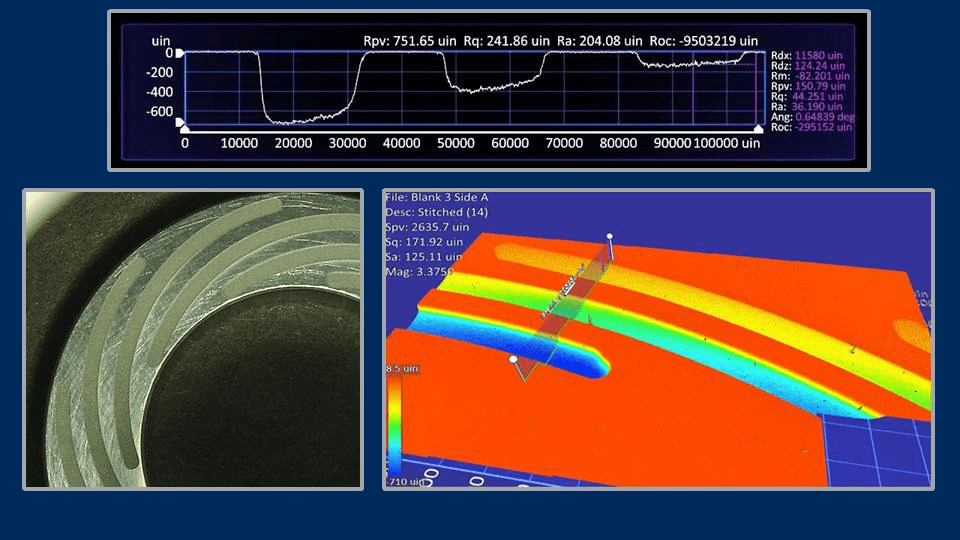The height and width of the screenshot is (540, 960).
Task: Click the Rdz: 124.24 uin entry
Action: (x=808, y=66)
